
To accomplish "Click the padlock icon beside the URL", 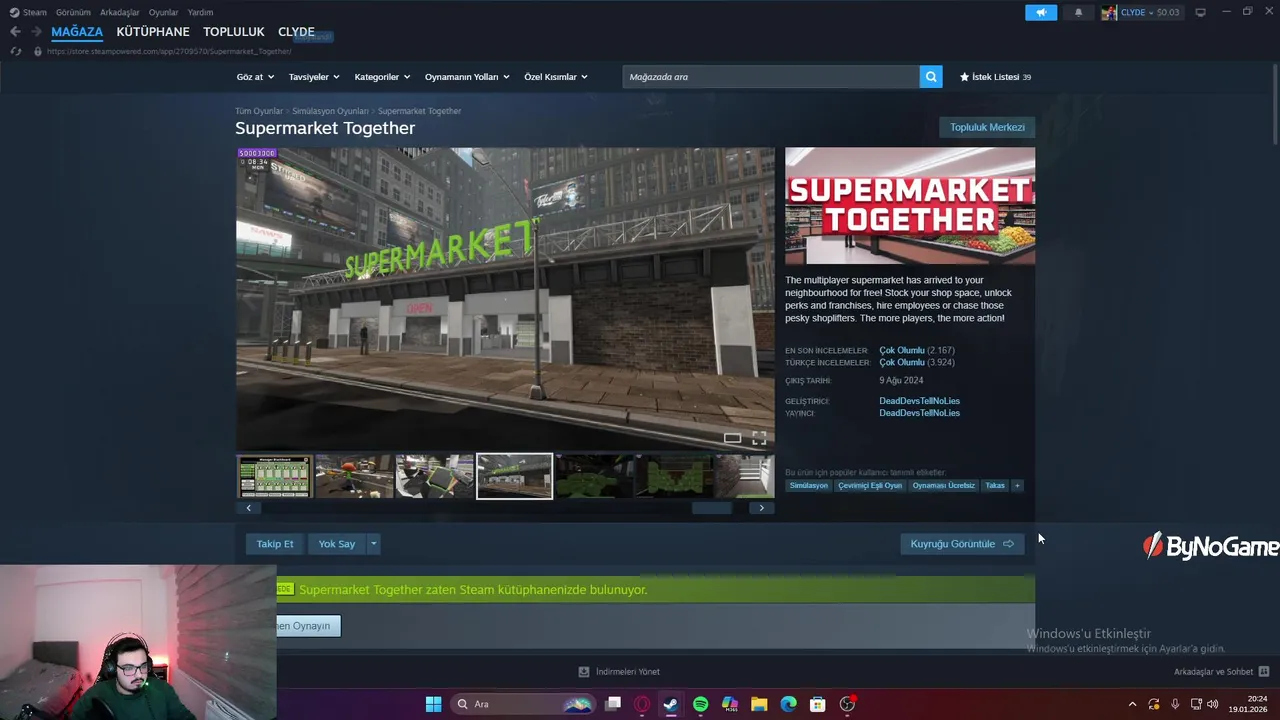I will (38, 51).
